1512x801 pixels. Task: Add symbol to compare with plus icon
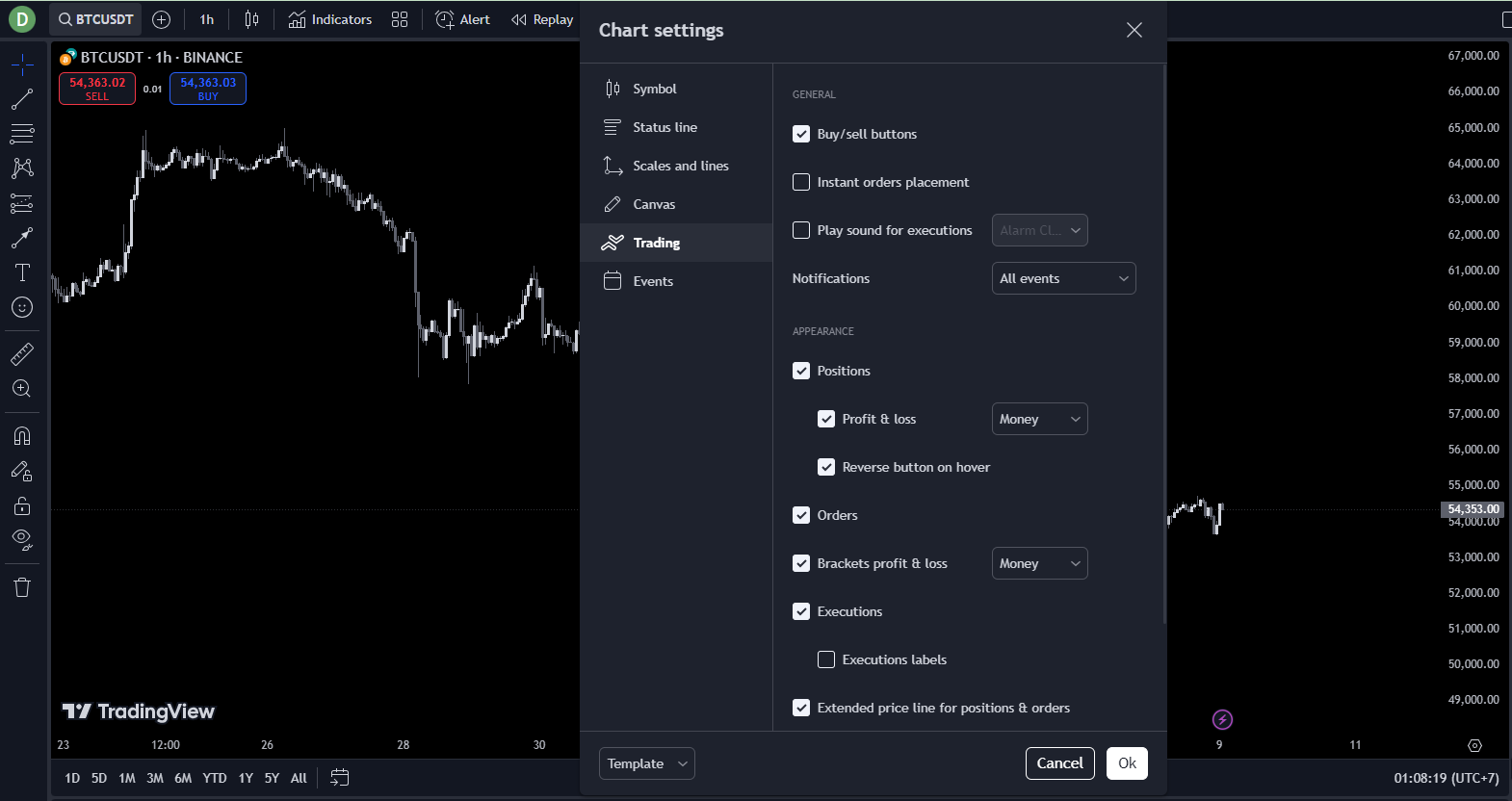tap(162, 19)
